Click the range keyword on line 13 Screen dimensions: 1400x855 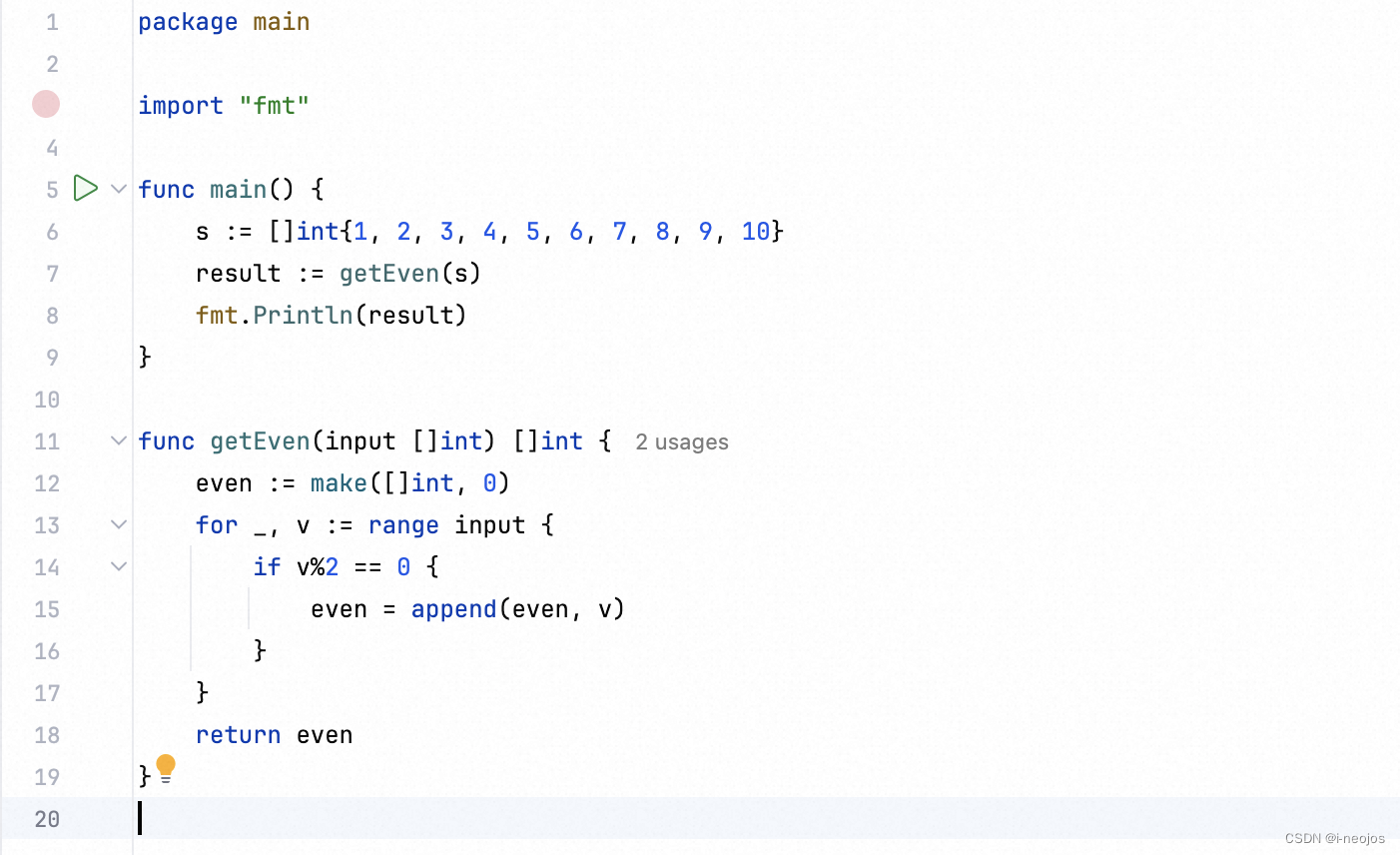tap(403, 524)
